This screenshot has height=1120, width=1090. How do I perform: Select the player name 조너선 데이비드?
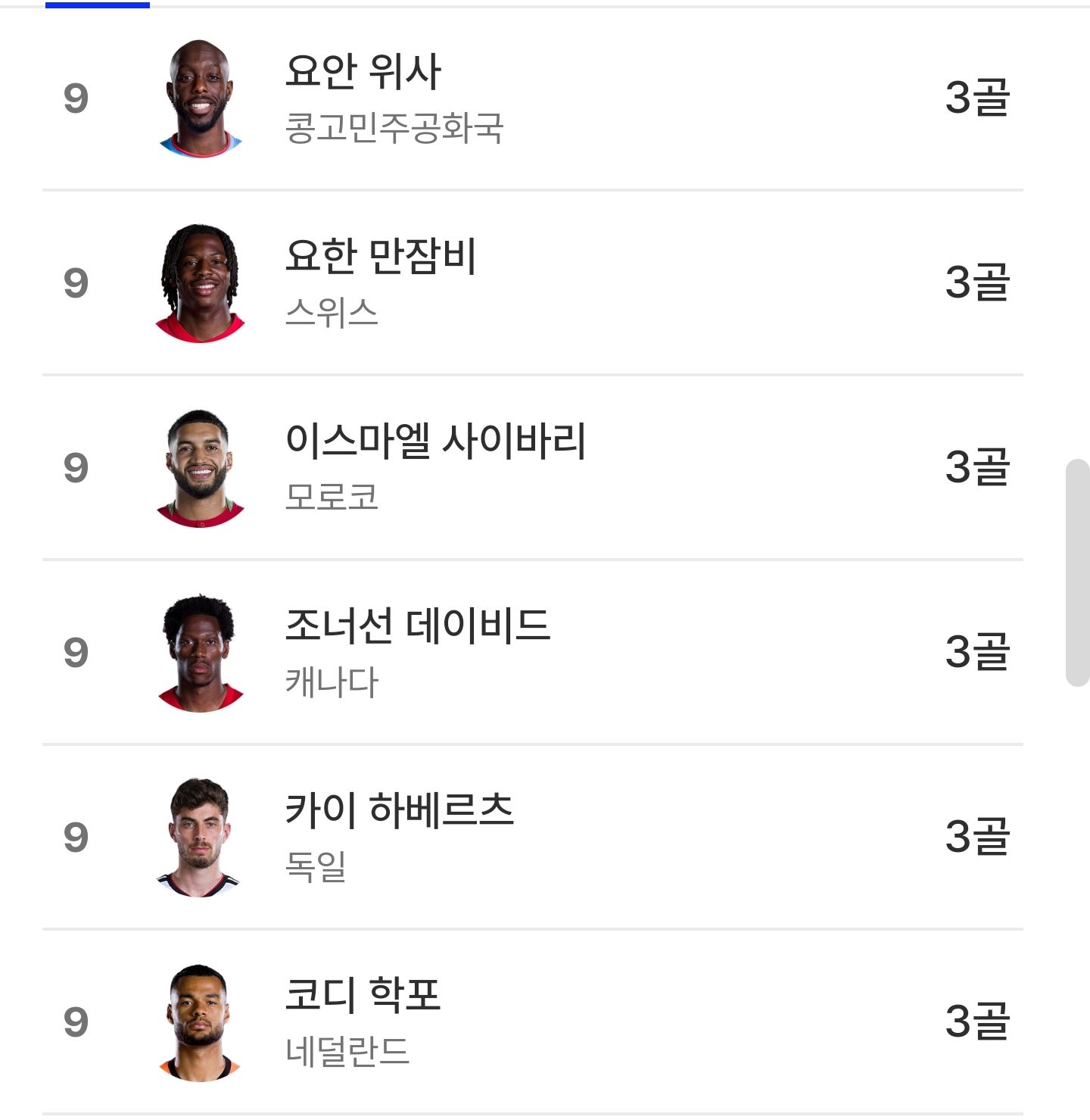417,626
